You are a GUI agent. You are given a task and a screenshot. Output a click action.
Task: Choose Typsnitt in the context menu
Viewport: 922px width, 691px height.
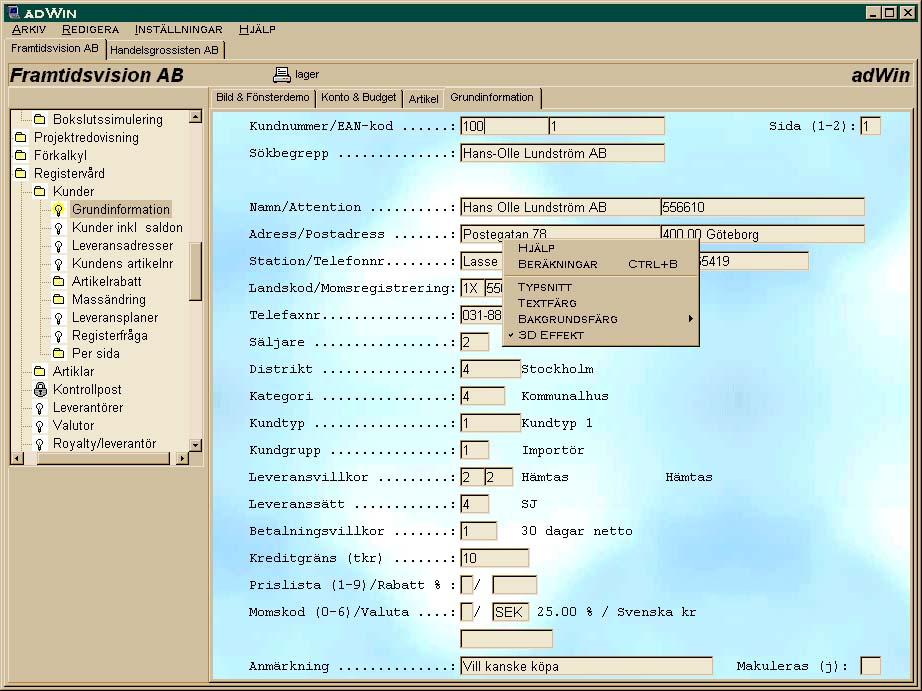click(x=600, y=287)
